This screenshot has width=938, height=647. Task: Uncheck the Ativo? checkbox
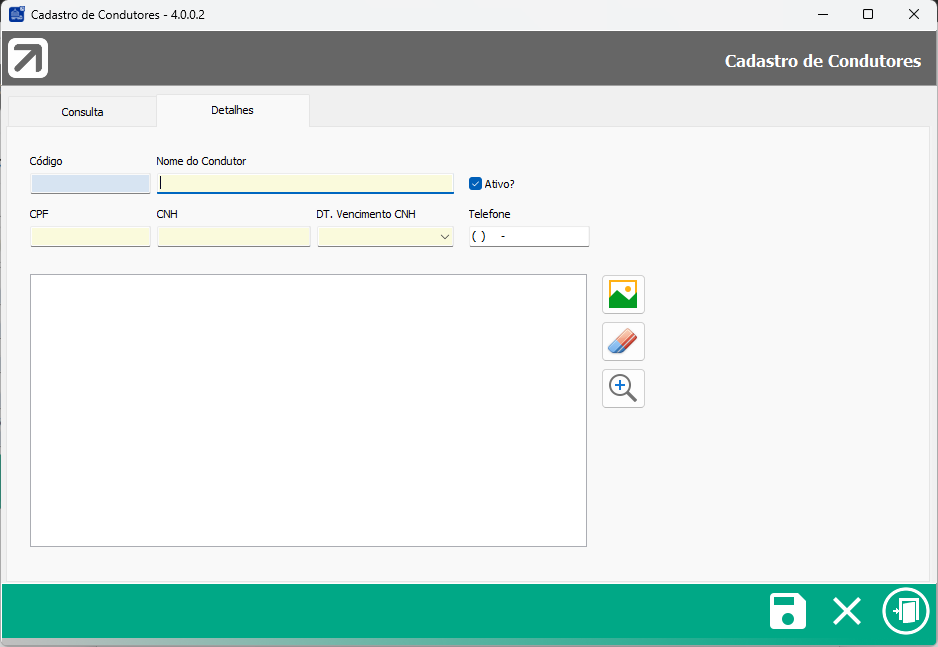(x=476, y=184)
